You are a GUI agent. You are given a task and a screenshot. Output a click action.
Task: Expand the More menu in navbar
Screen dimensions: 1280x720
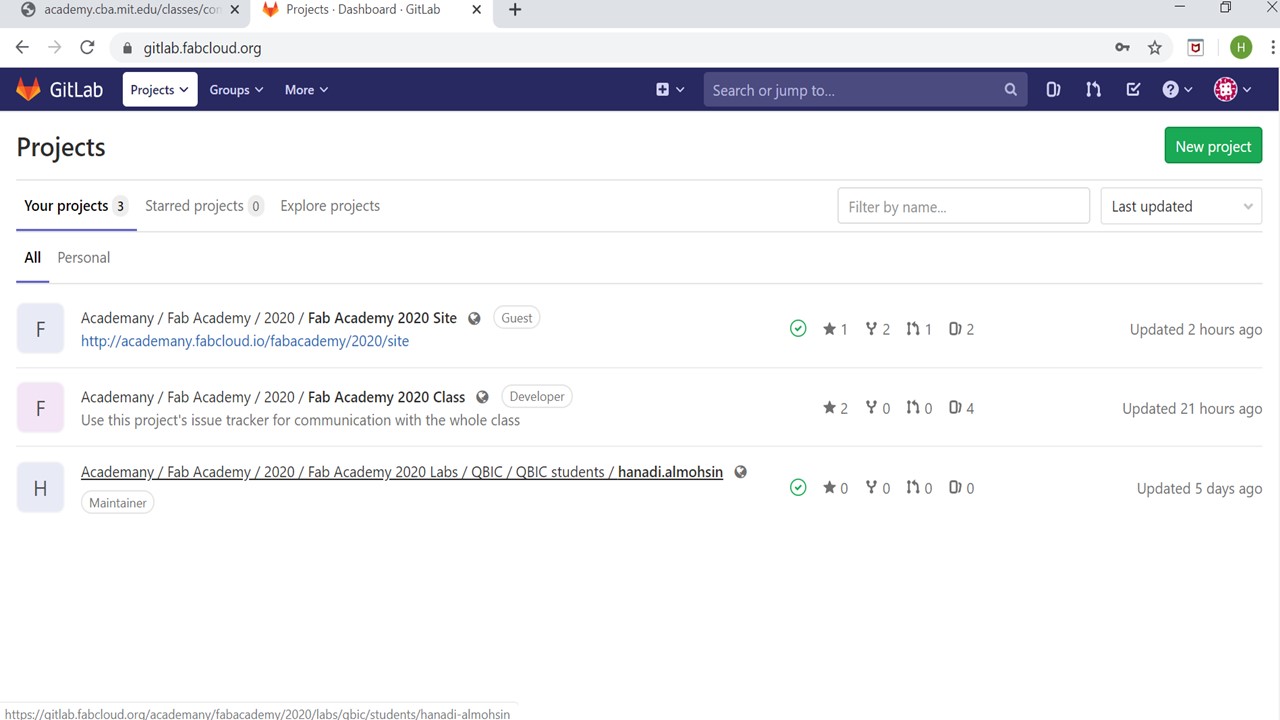[x=306, y=90]
